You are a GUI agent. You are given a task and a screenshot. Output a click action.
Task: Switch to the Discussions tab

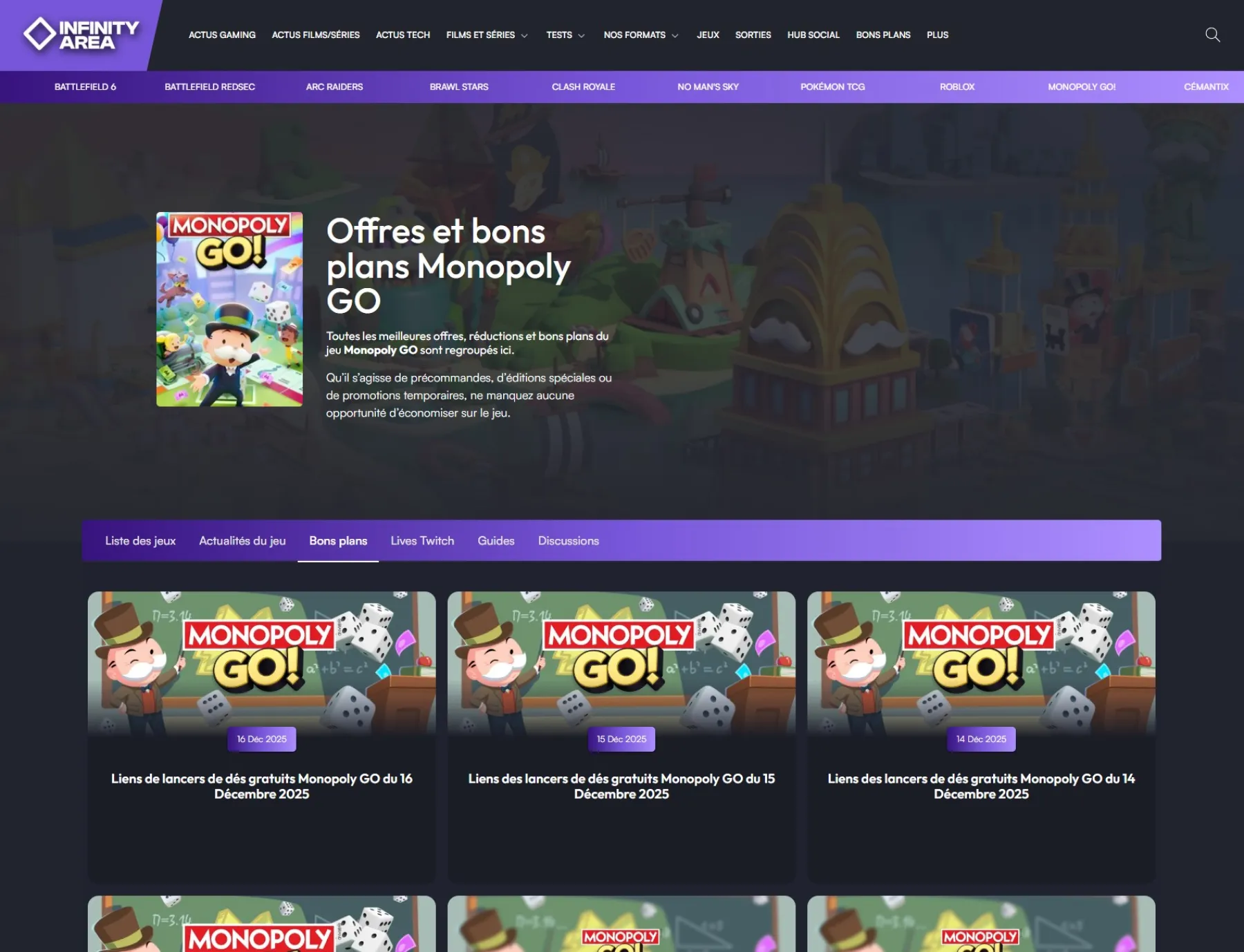point(568,541)
